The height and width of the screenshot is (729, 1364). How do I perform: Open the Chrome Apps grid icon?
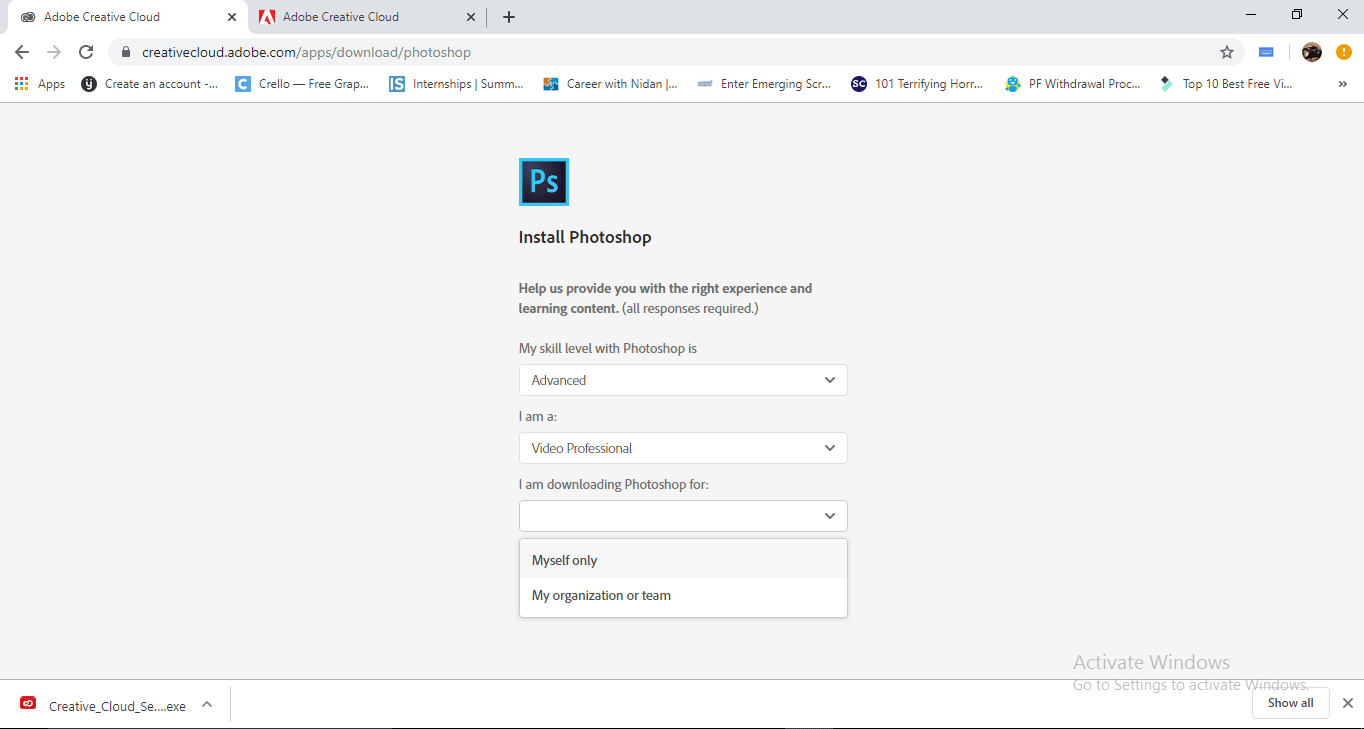[x=21, y=83]
